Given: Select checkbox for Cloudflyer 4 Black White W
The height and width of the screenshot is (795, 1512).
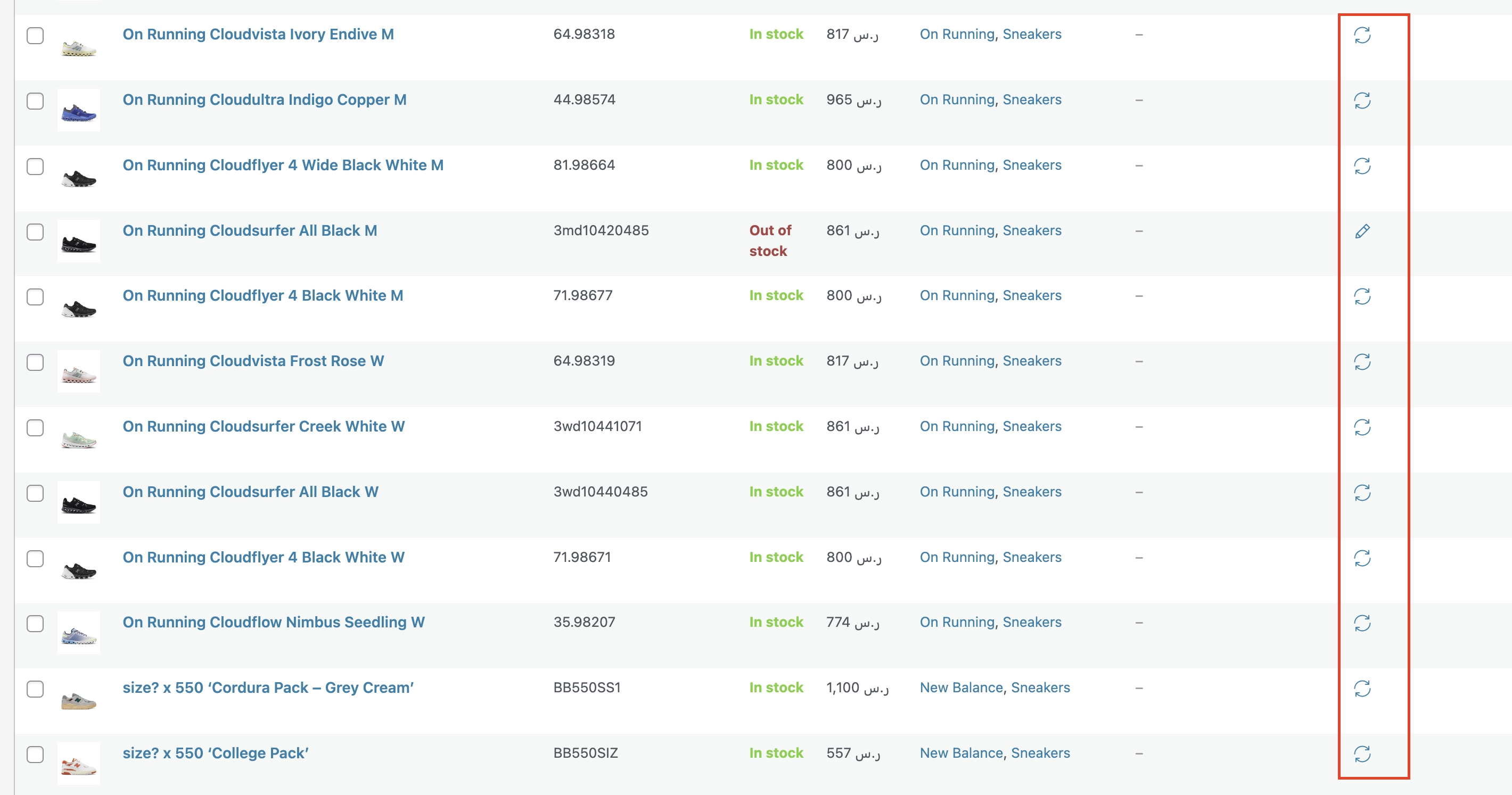Looking at the screenshot, I should point(35,559).
